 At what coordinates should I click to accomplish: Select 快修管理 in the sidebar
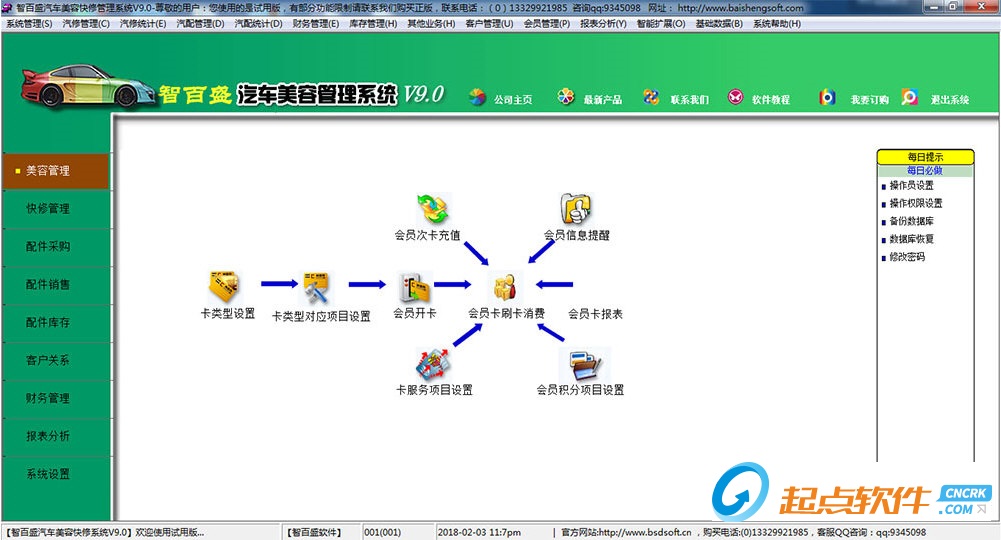[x=57, y=209]
